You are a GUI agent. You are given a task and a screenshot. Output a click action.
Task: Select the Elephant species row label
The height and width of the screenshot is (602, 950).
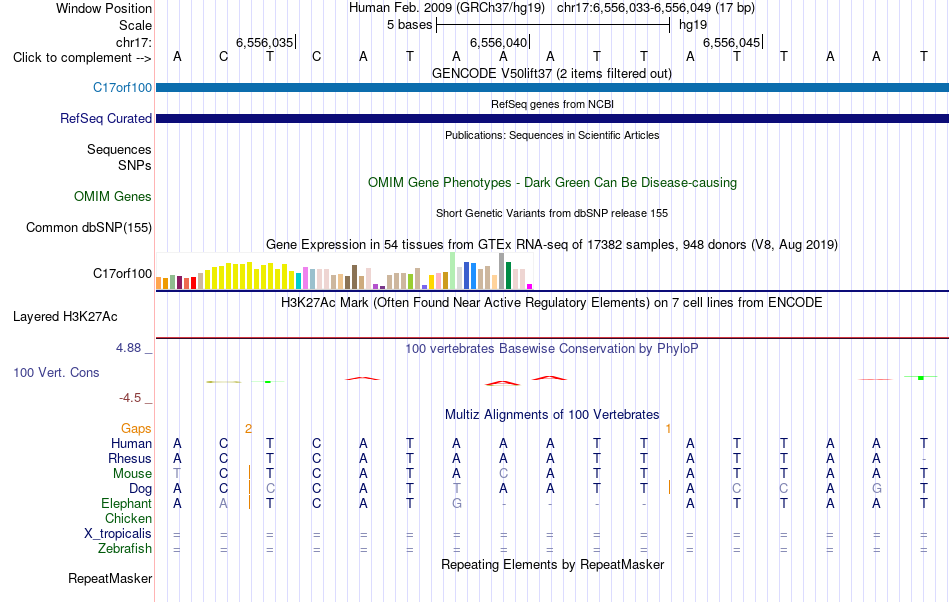(126, 503)
